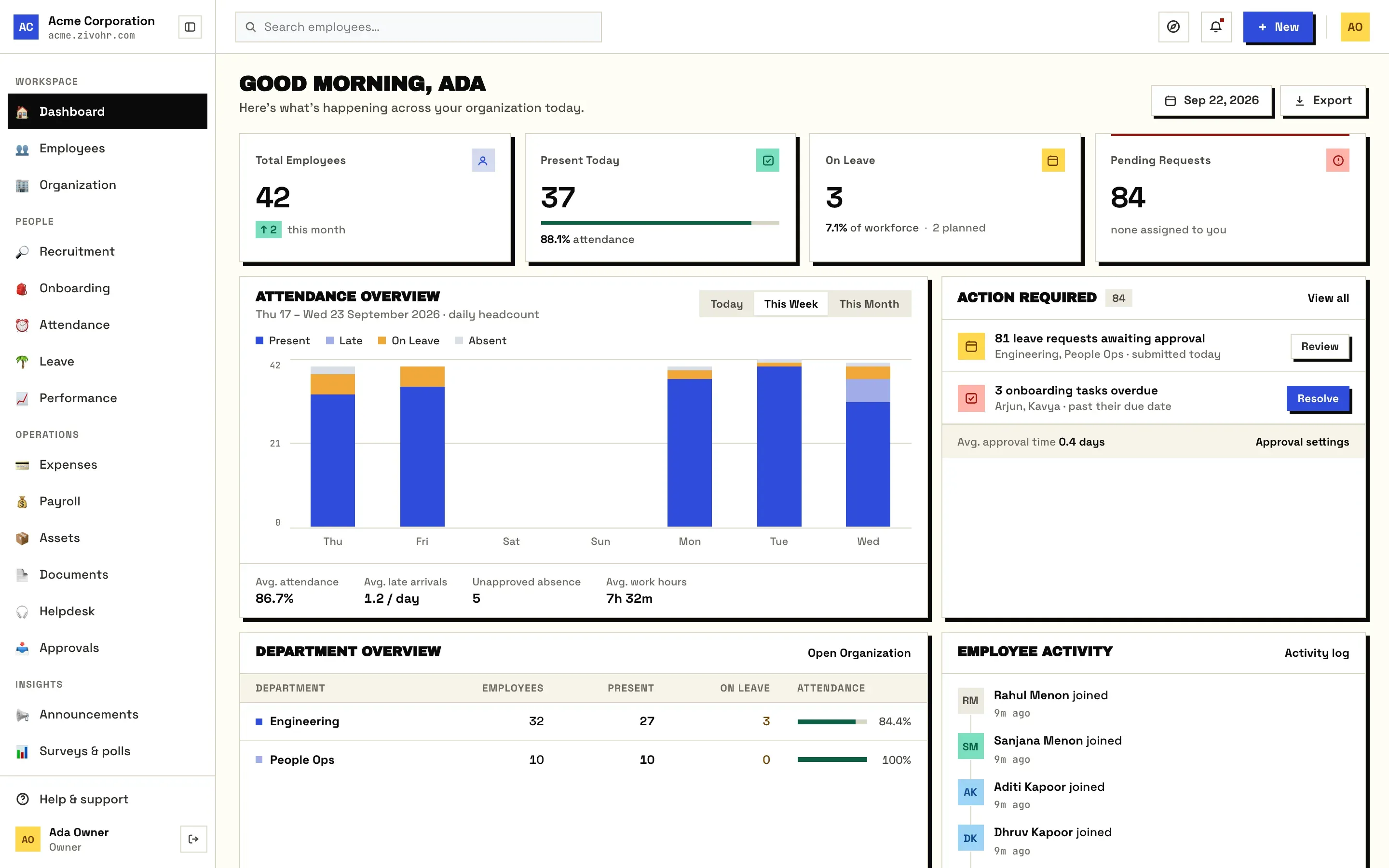Click the onboarding tasks overdue icon
This screenshot has height=868, width=1389.
971,398
